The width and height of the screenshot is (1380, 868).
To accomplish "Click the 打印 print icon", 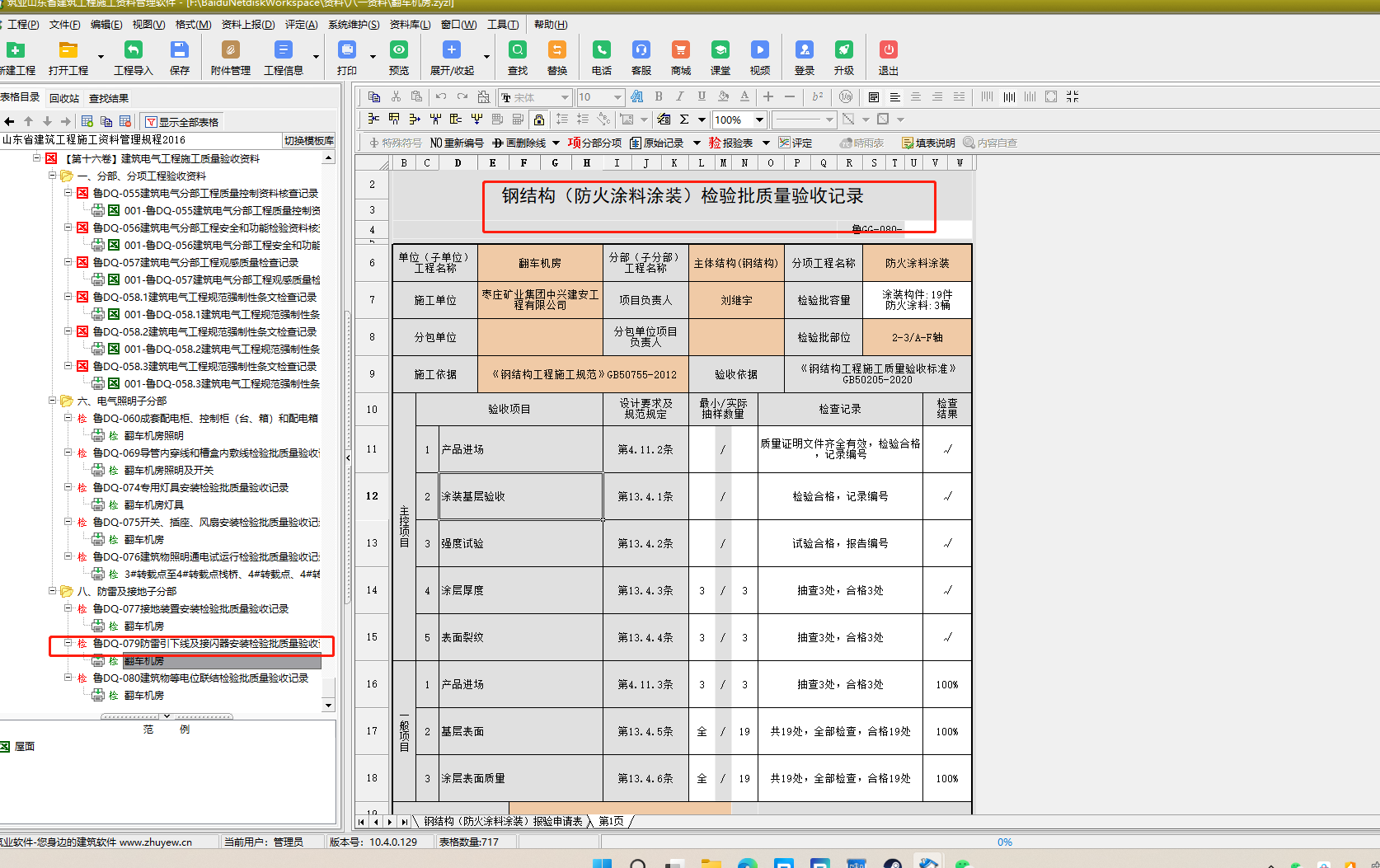I will click(347, 50).
